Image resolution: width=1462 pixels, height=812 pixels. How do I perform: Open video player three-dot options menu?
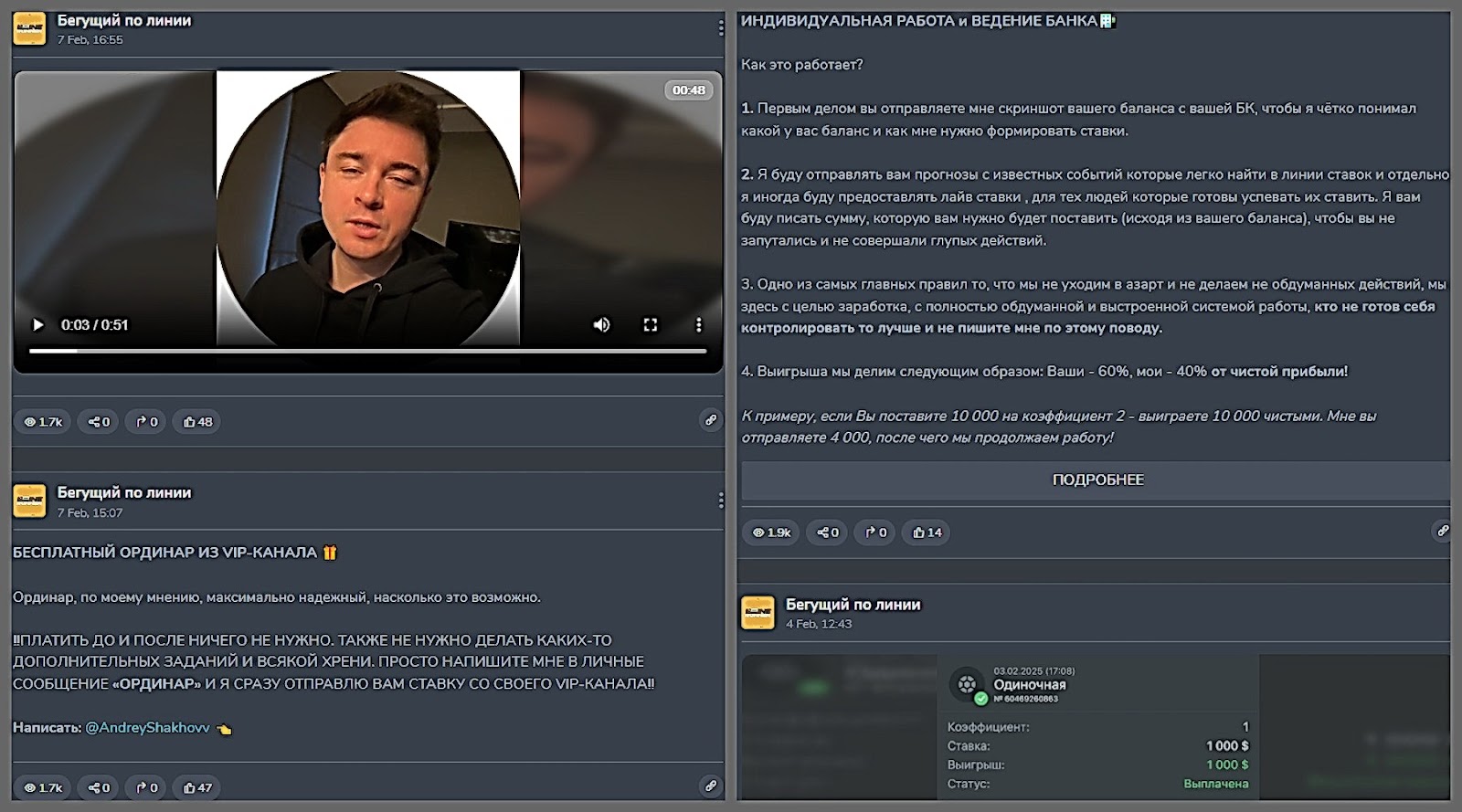(698, 325)
